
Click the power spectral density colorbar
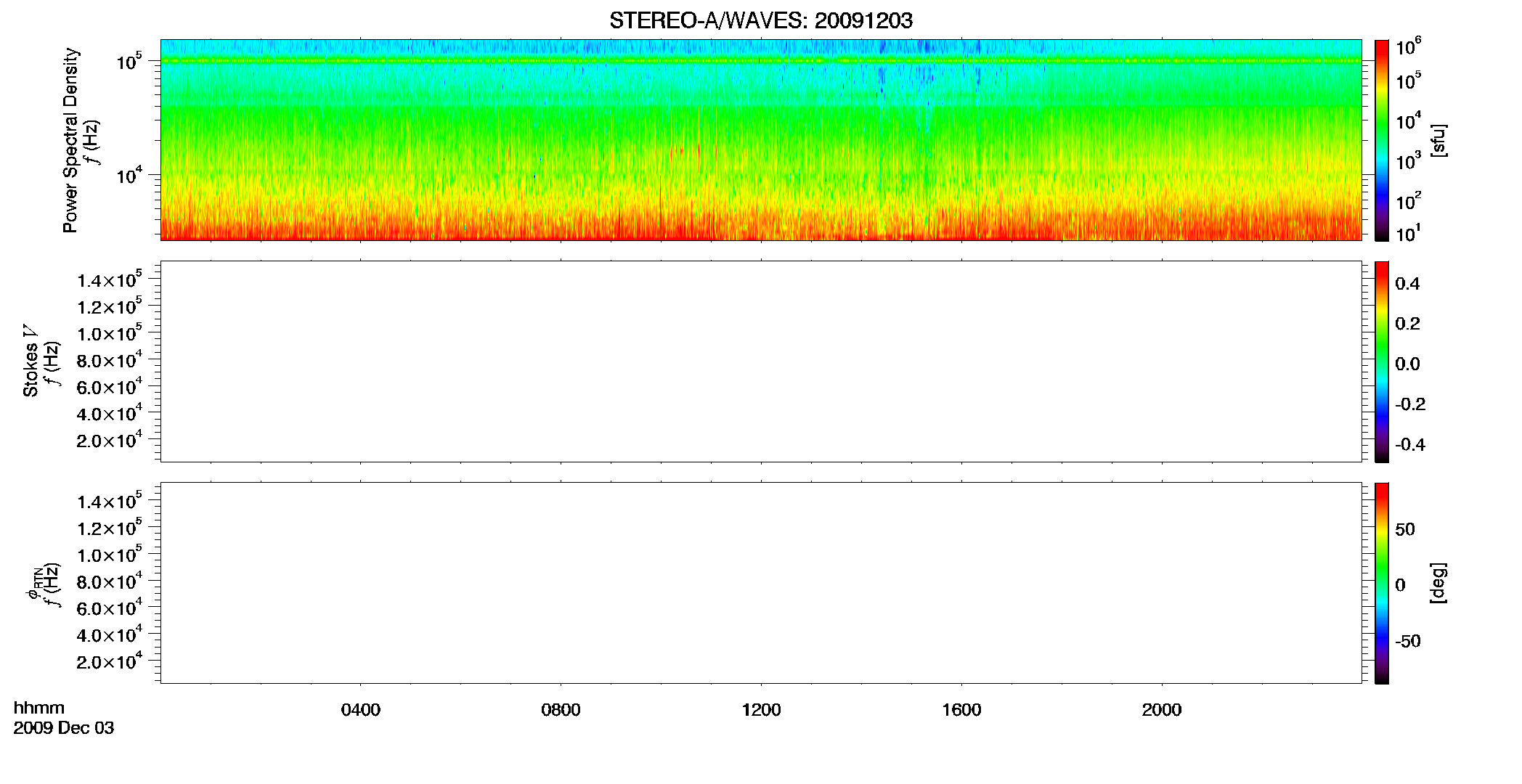pyautogui.click(x=1381, y=140)
